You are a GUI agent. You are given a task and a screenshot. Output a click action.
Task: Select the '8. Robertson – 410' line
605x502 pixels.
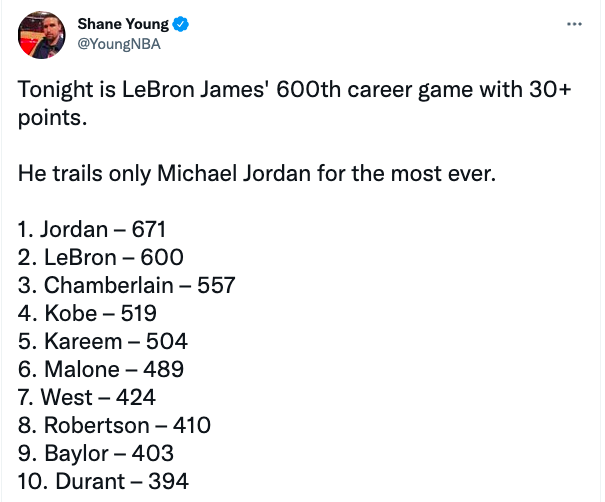point(114,425)
